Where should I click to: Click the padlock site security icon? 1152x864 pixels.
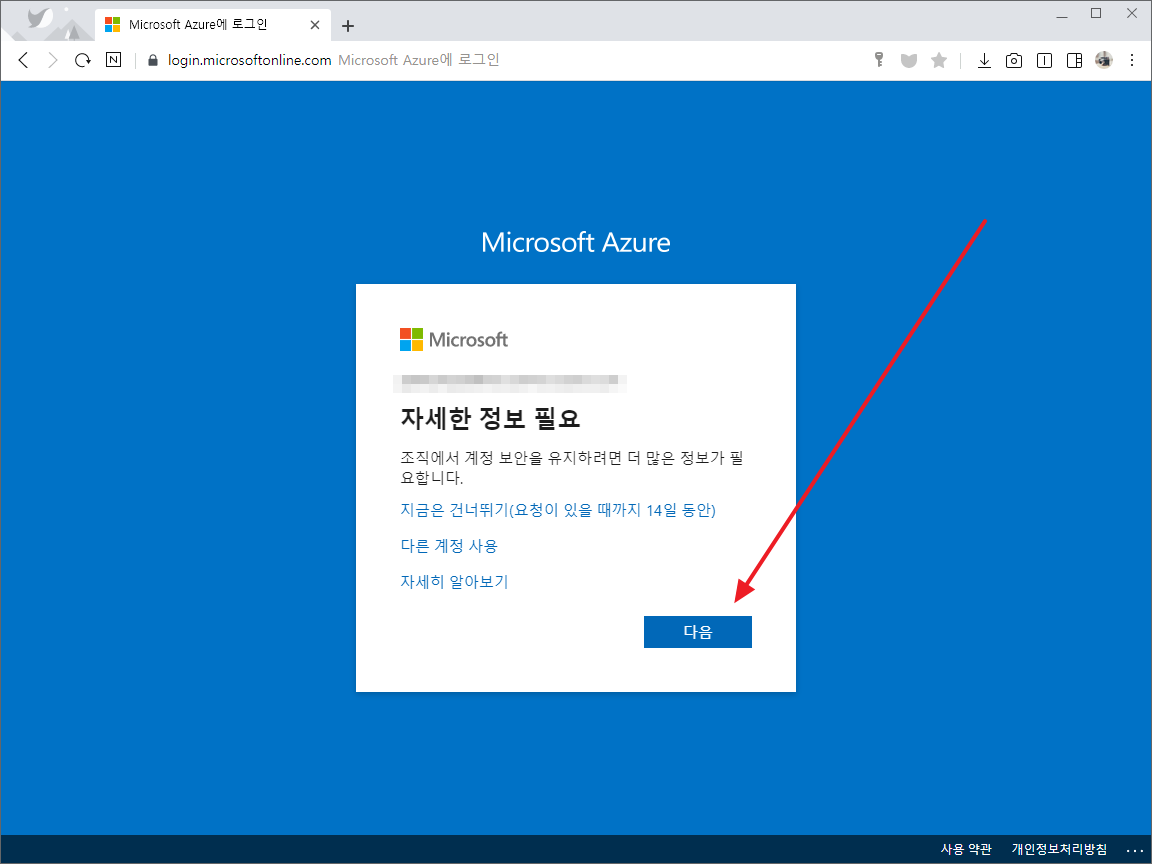tap(153, 60)
